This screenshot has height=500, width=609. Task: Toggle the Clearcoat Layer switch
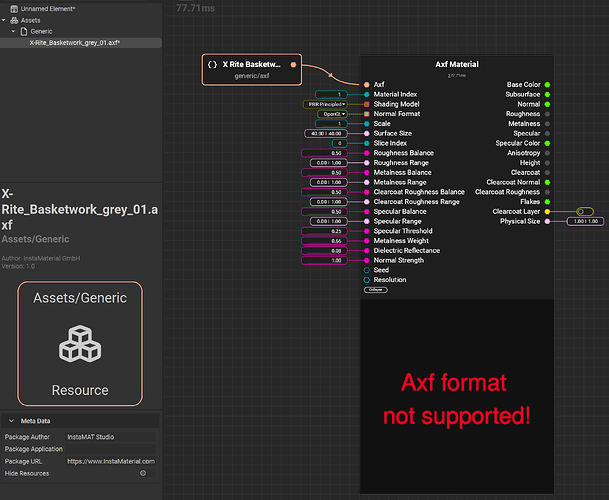(585, 212)
